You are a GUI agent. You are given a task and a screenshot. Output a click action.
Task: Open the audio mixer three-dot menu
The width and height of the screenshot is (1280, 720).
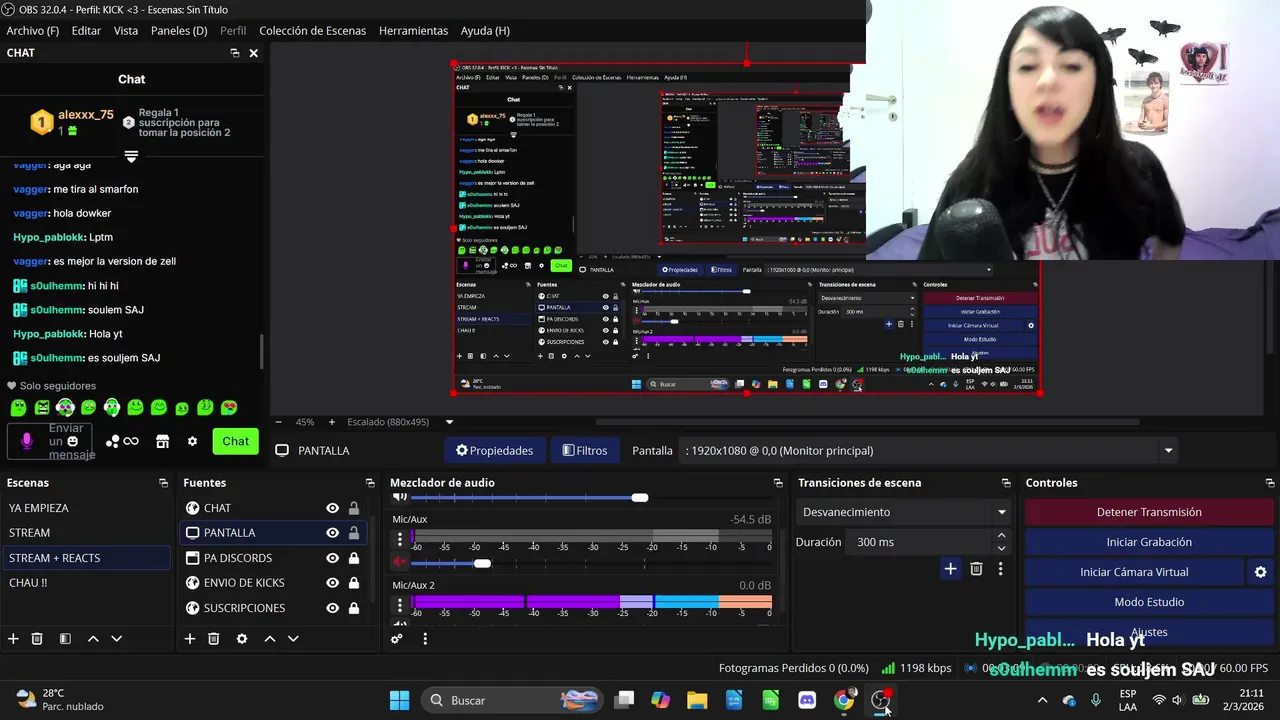(425, 639)
